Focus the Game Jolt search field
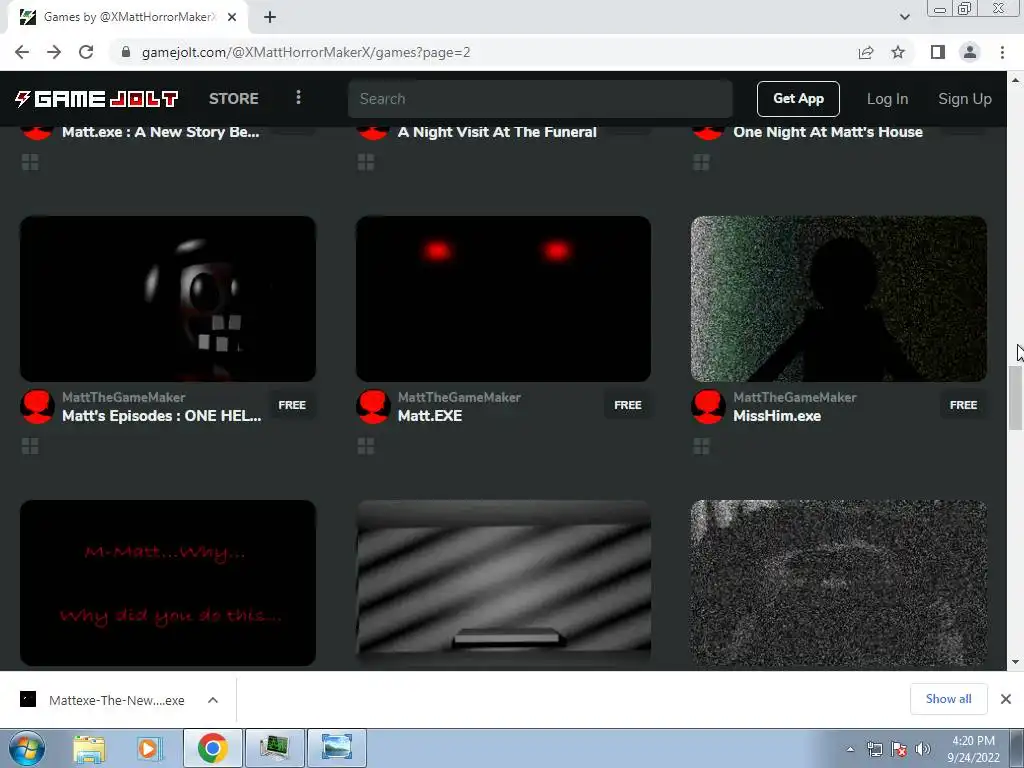 click(x=540, y=99)
